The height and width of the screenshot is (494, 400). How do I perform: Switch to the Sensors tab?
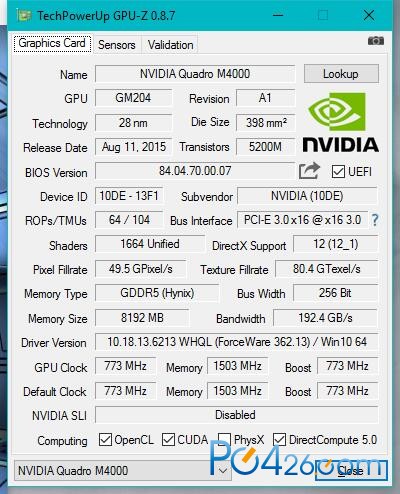tap(117, 45)
